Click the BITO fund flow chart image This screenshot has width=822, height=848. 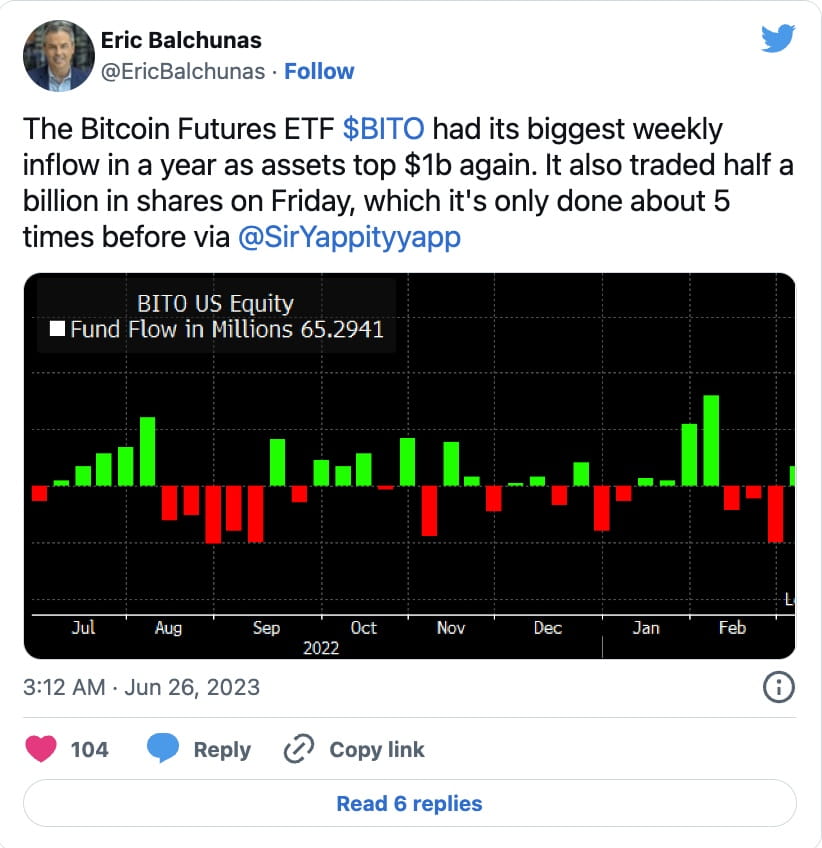coord(411,465)
